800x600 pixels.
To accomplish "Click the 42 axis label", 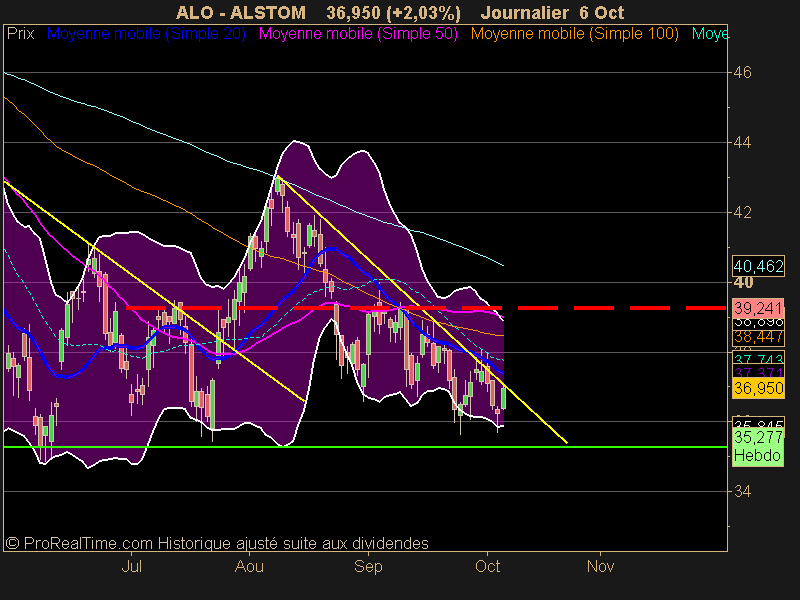I will point(742,212).
